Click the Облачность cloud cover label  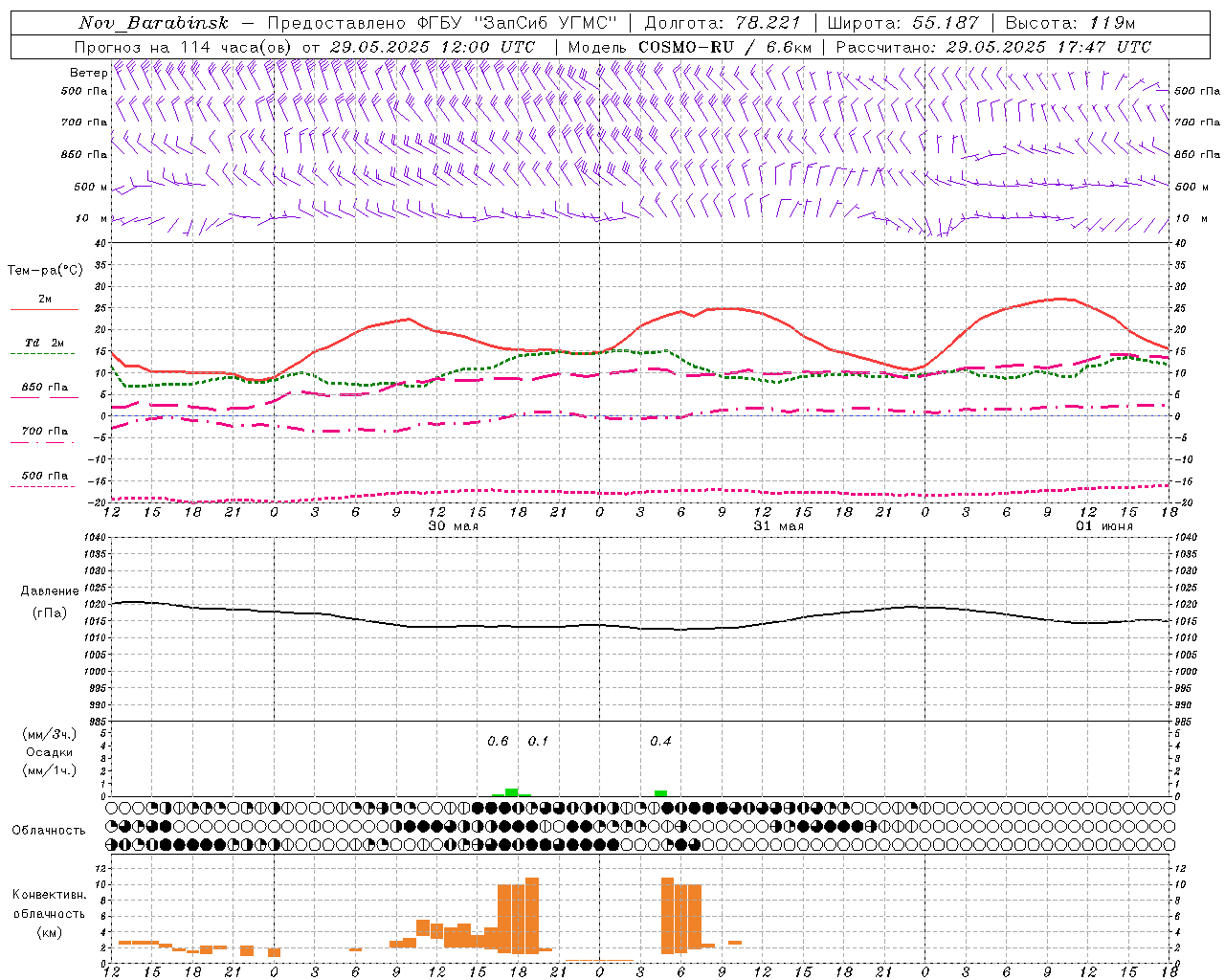click(49, 831)
